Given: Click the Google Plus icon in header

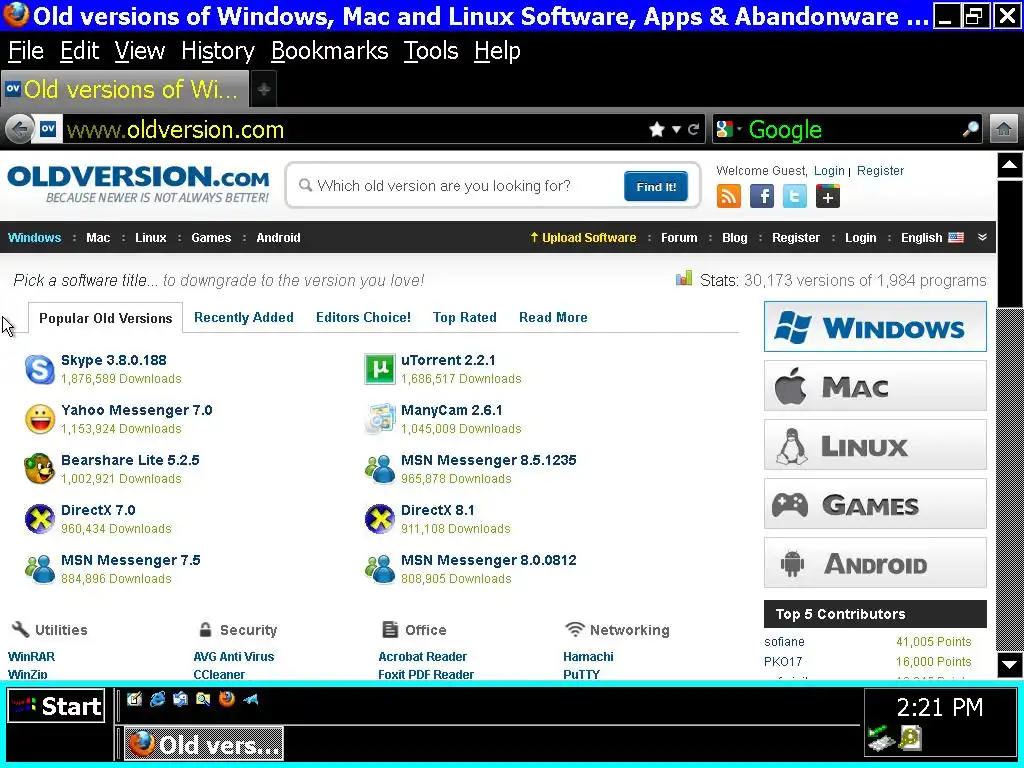Looking at the screenshot, I should click(x=827, y=196).
